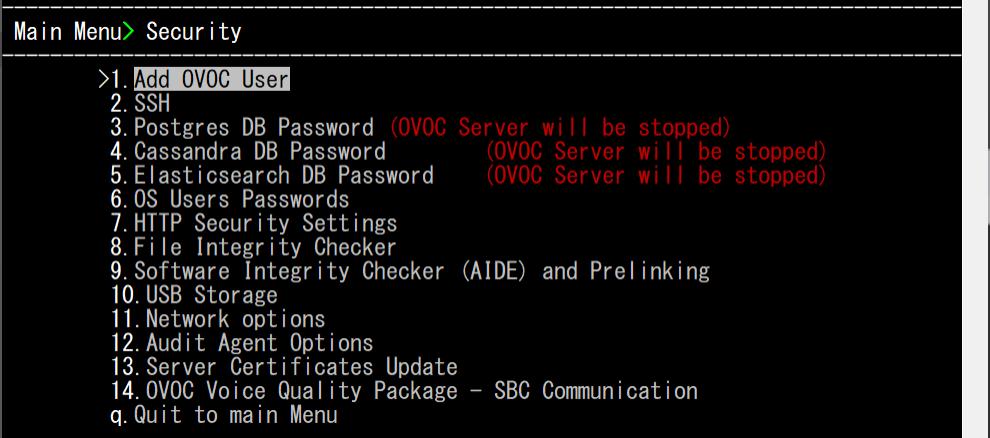Select HTTP Security Settings
The height and width of the screenshot is (438, 990).
265,223
